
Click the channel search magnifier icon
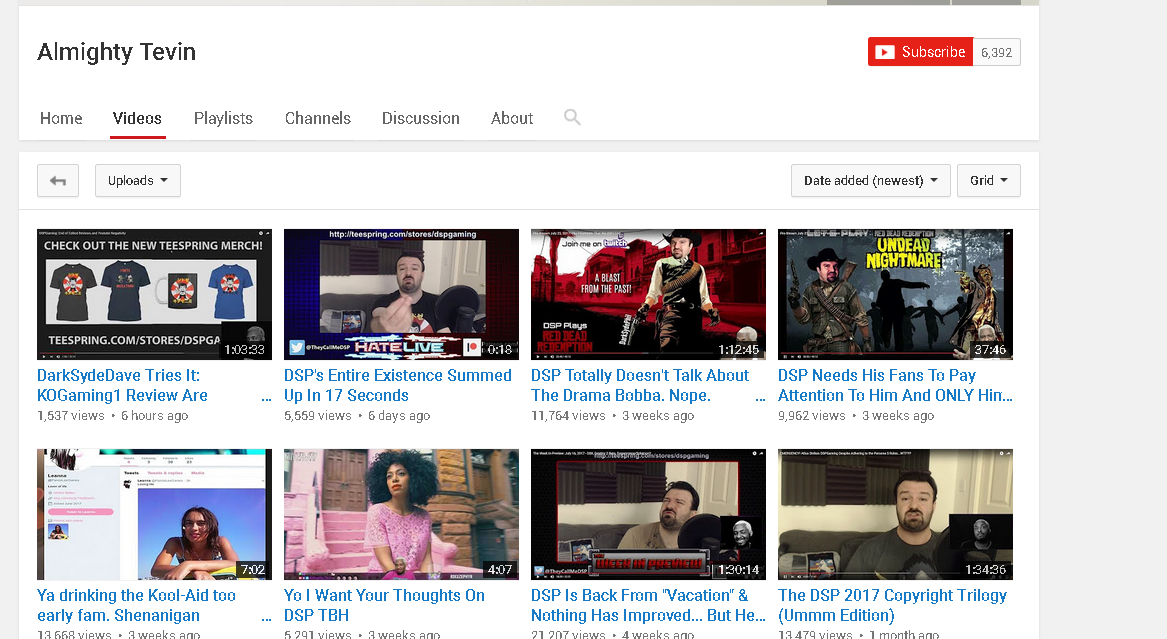(x=572, y=117)
